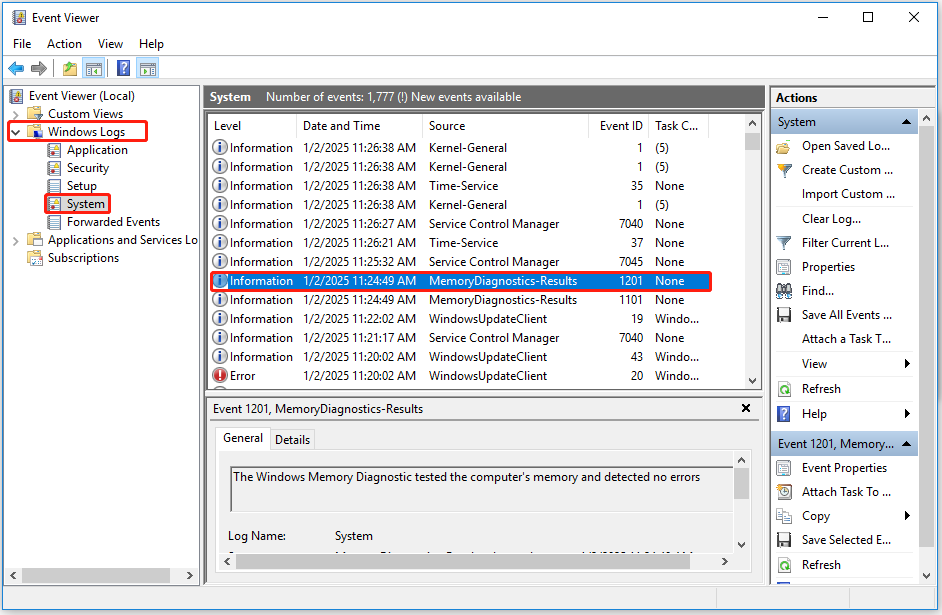The width and height of the screenshot is (942, 615).
Task: Click the blue Help question mark toolbar icon
Action: (121, 68)
